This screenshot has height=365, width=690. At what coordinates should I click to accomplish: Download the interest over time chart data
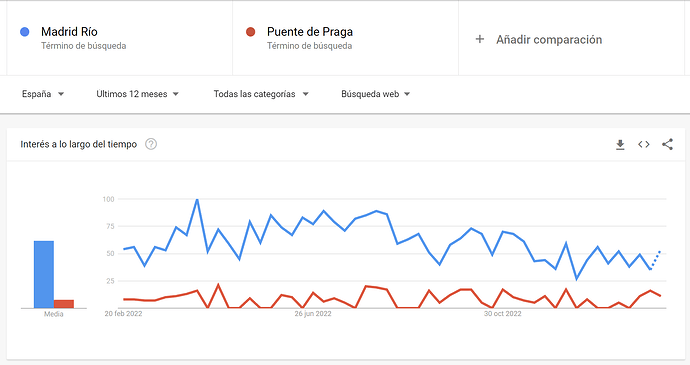[620, 144]
